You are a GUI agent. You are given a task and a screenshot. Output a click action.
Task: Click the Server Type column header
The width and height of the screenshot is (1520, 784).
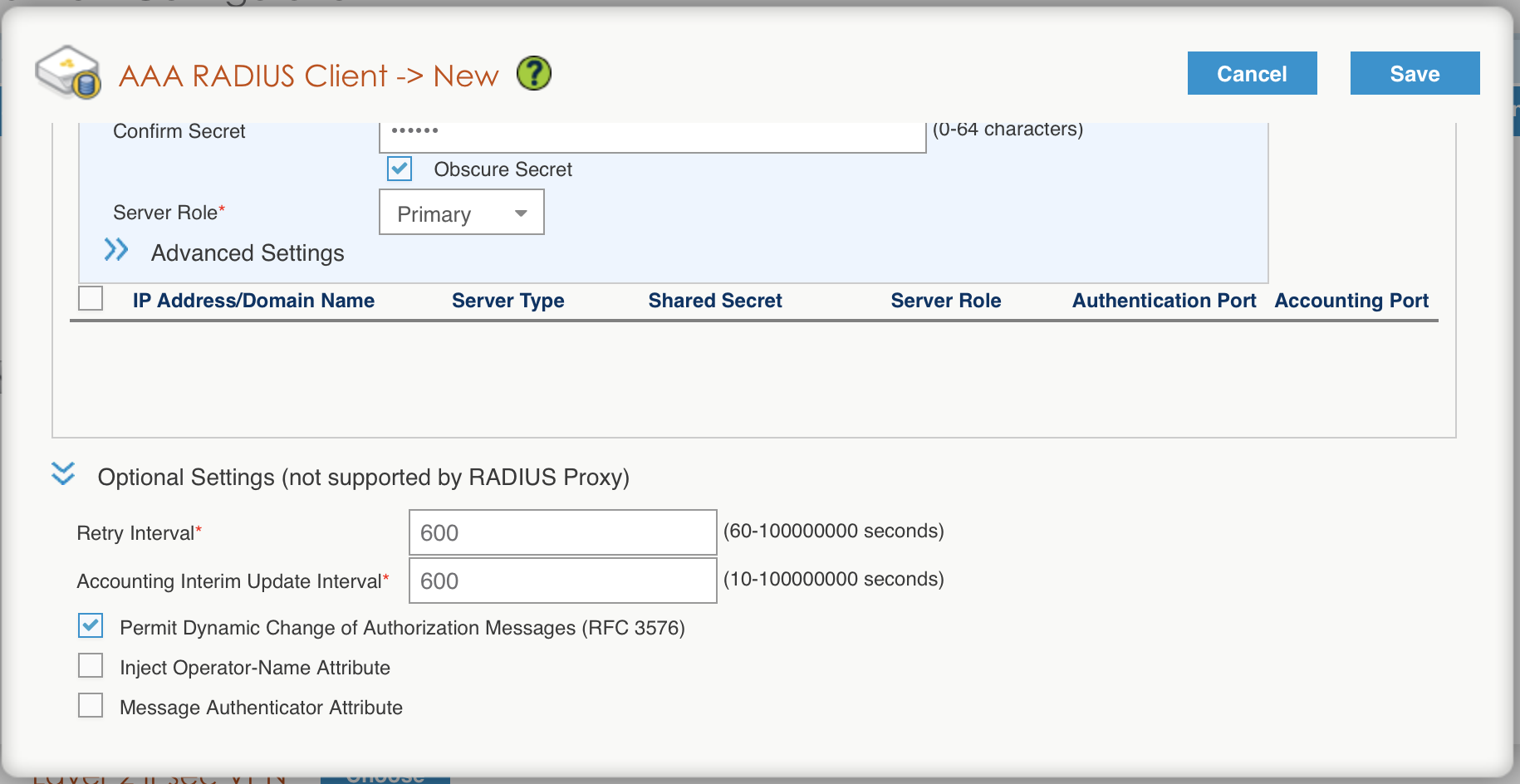point(507,301)
